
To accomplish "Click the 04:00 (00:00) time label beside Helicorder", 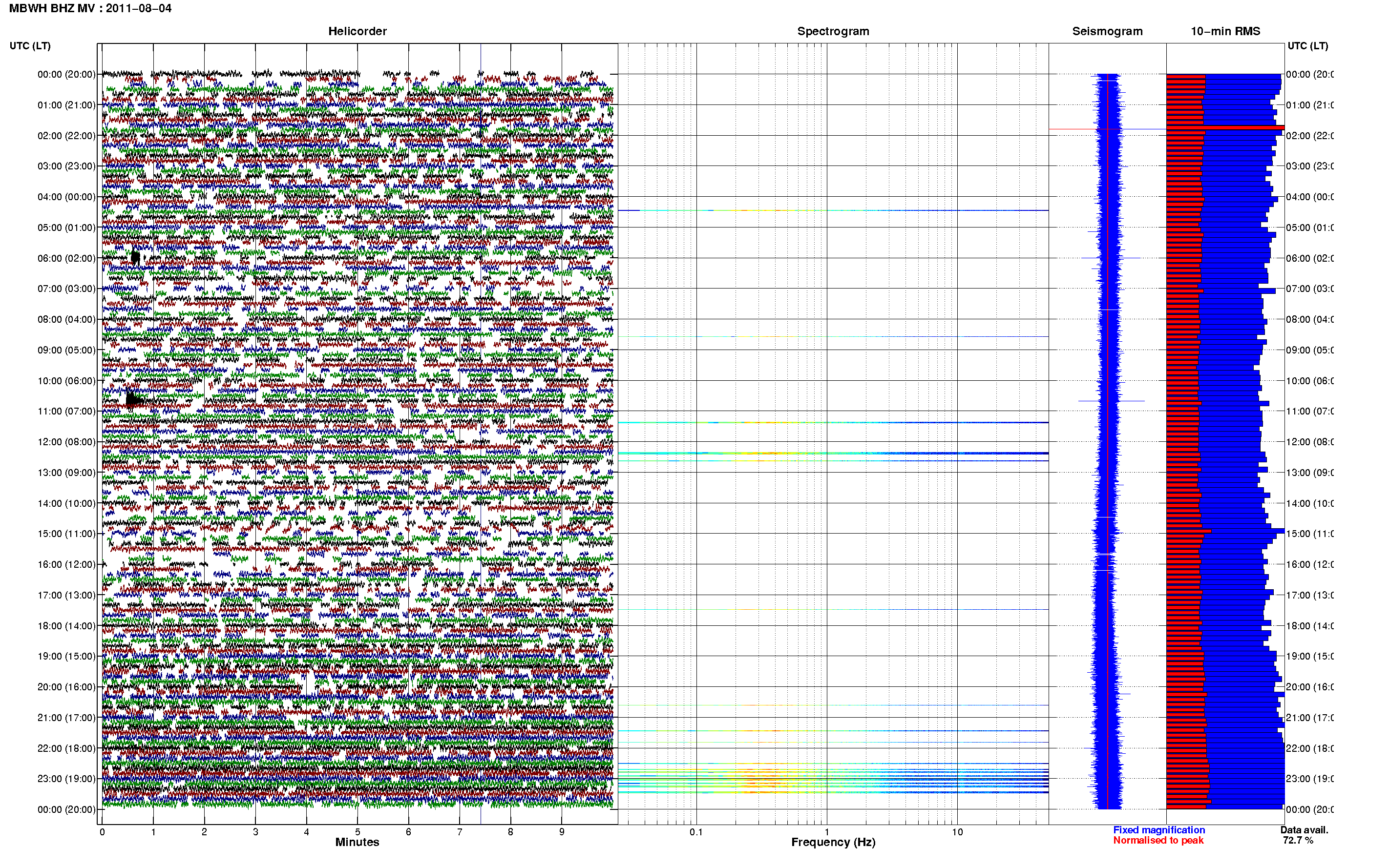I will point(66,197).
